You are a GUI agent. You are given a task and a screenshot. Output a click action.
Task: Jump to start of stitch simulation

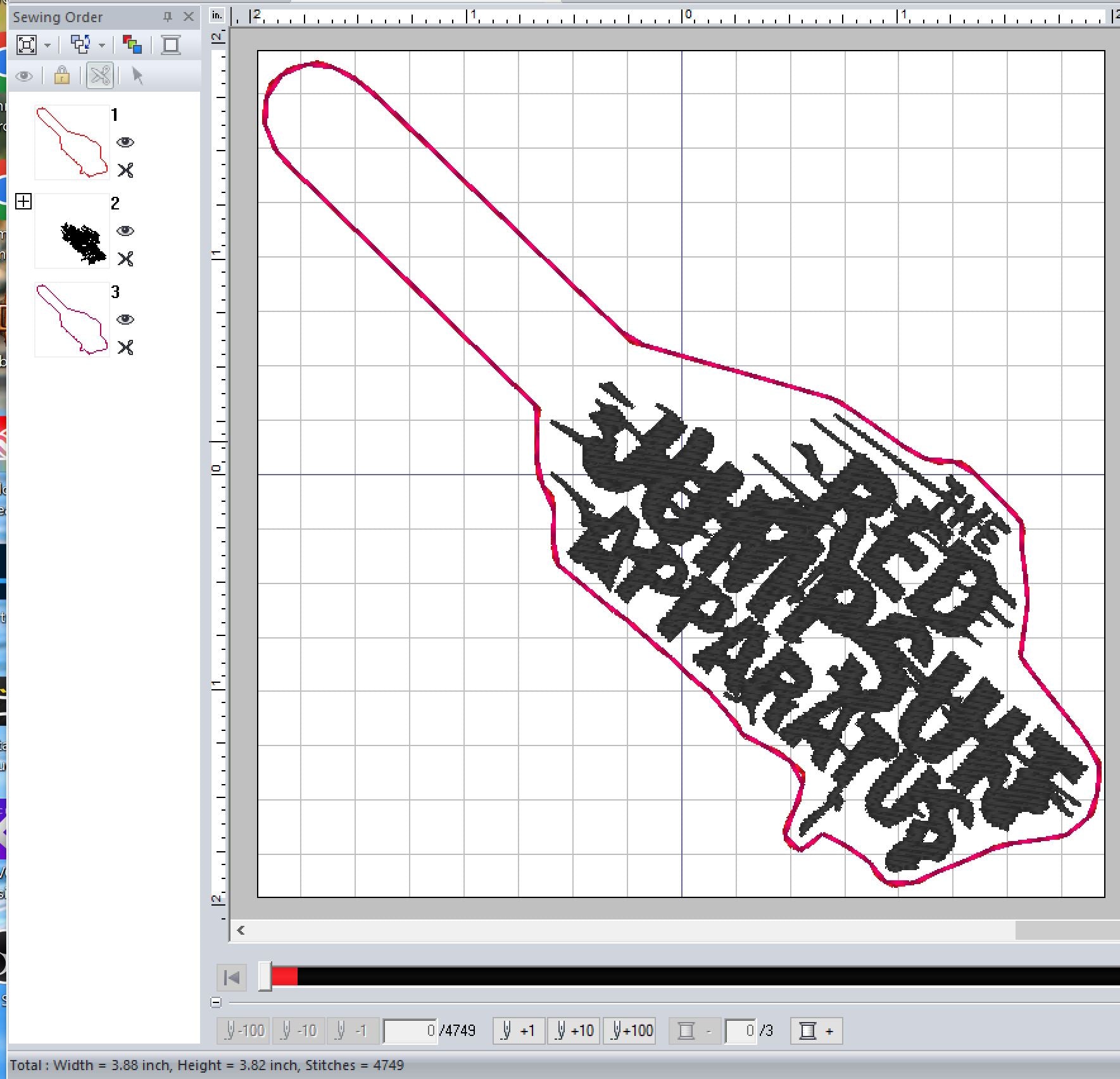pos(232,978)
